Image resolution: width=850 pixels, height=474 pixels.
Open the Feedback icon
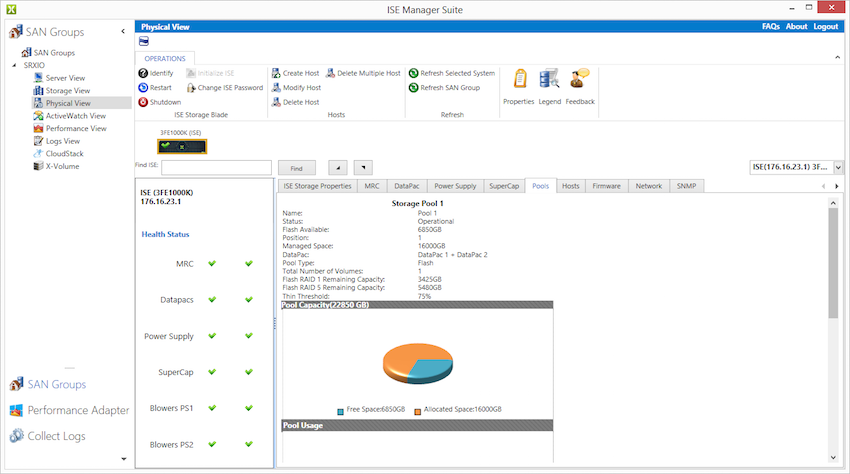click(x=579, y=79)
